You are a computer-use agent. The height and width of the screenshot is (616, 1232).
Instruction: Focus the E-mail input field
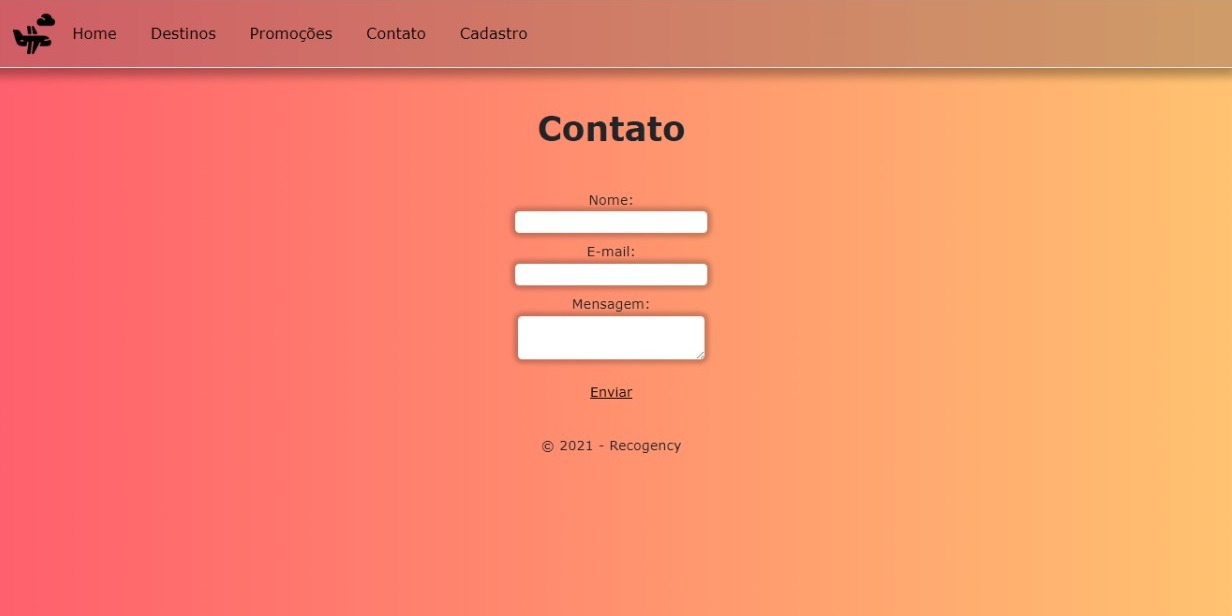click(x=611, y=274)
